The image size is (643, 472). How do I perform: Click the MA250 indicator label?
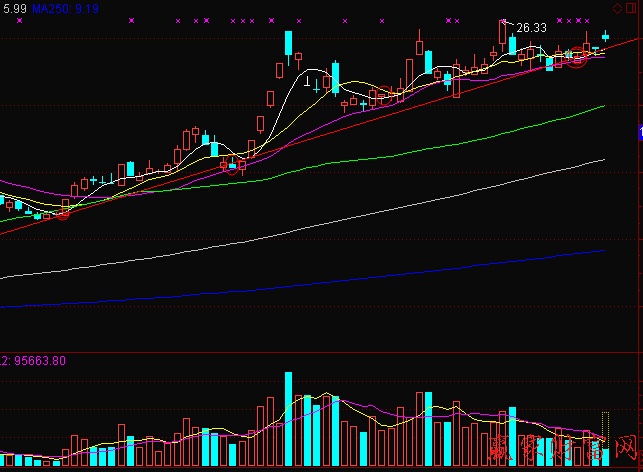[x=65, y=7]
